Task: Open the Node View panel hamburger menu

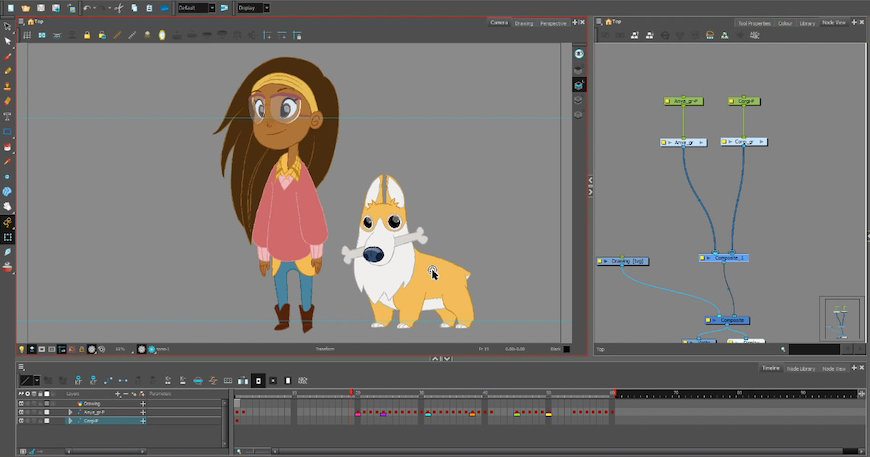Action: (599, 22)
